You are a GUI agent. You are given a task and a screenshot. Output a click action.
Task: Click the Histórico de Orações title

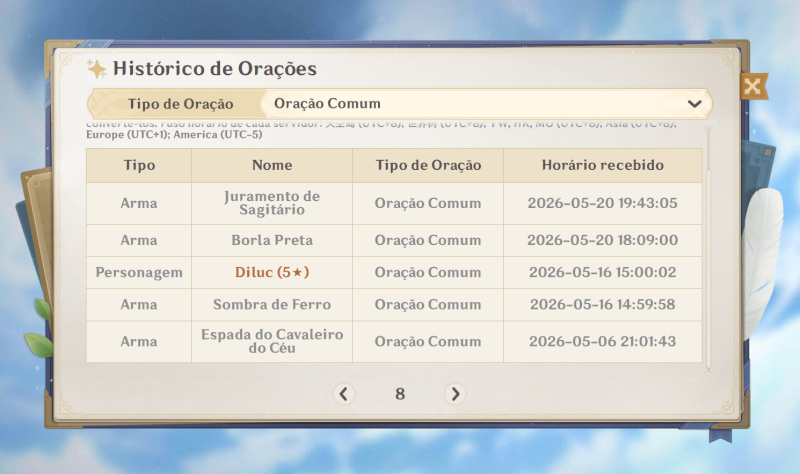(x=215, y=68)
